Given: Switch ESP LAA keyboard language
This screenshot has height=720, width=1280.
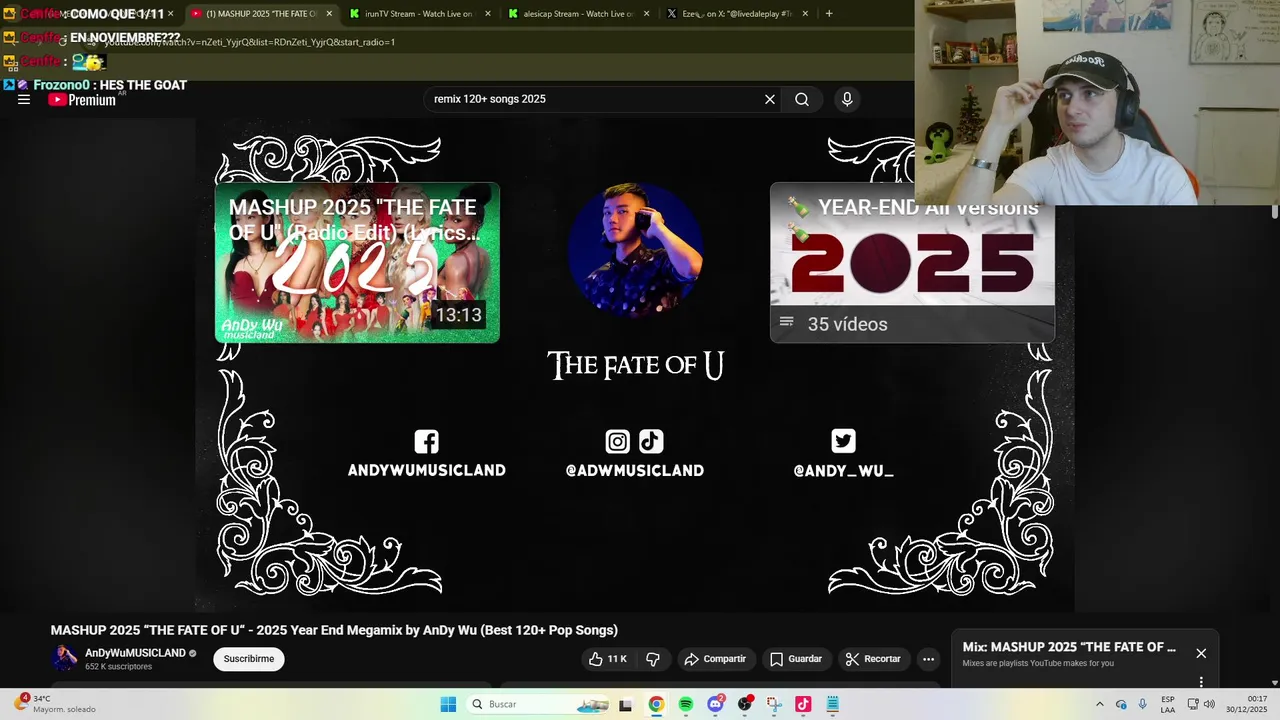Looking at the screenshot, I should coord(1168,704).
